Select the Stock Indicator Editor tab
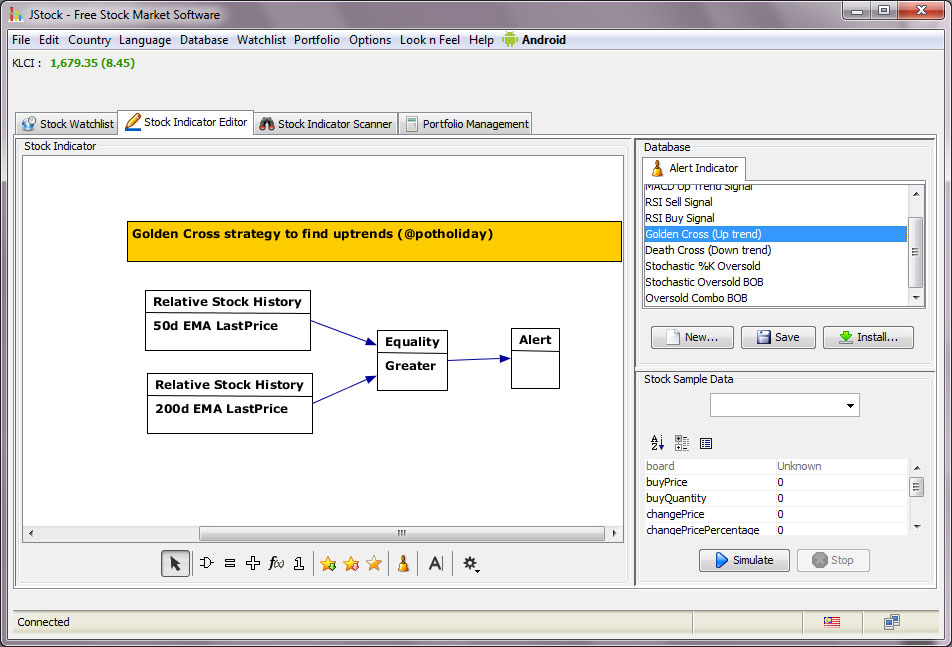The width and height of the screenshot is (952, 647). tap(186, 122)
